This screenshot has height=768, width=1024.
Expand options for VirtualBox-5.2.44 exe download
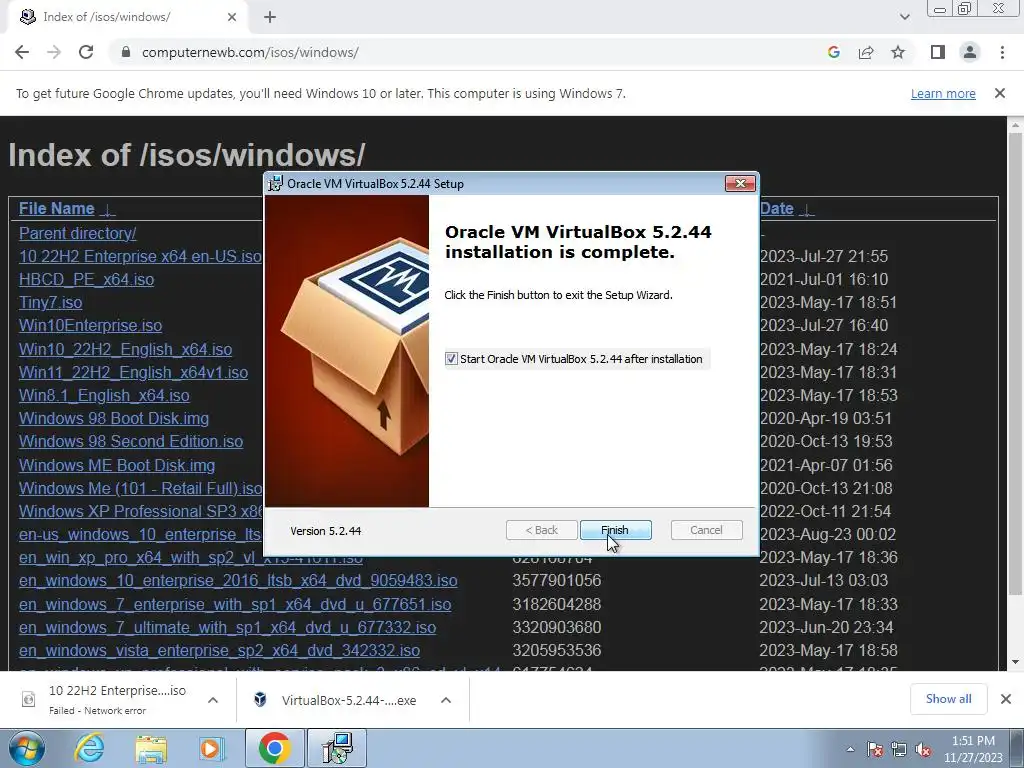446,700
